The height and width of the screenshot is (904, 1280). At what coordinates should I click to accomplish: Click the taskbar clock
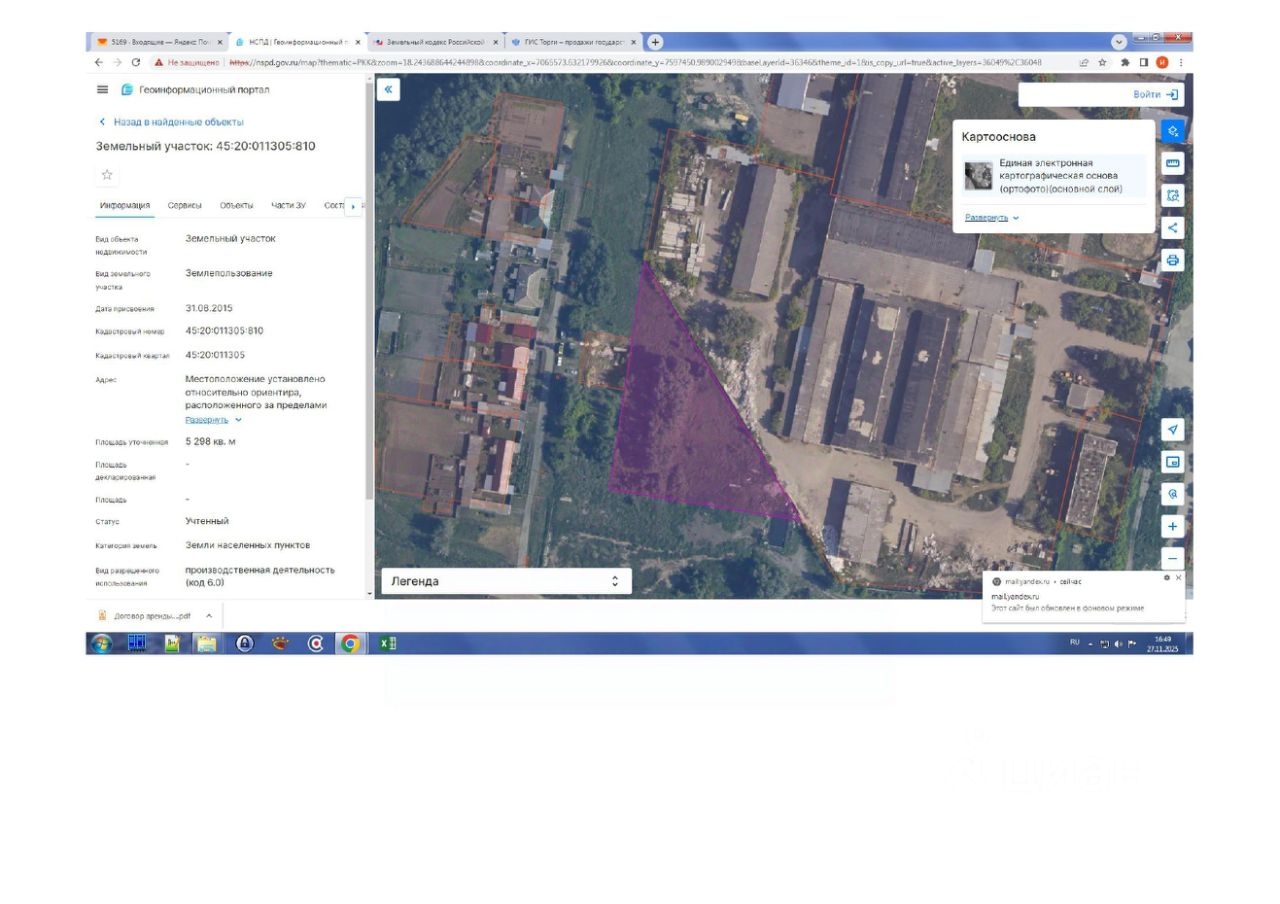[x=1160, y=643]
